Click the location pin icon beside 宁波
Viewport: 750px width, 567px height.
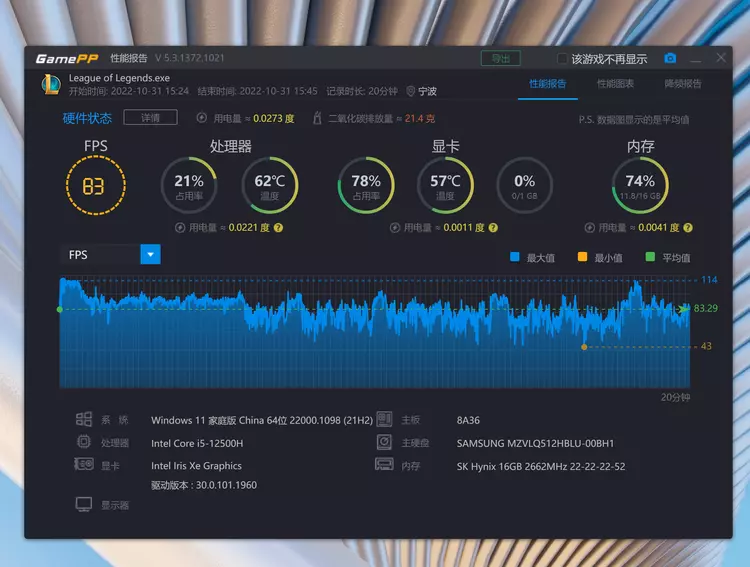click(410, 91)
